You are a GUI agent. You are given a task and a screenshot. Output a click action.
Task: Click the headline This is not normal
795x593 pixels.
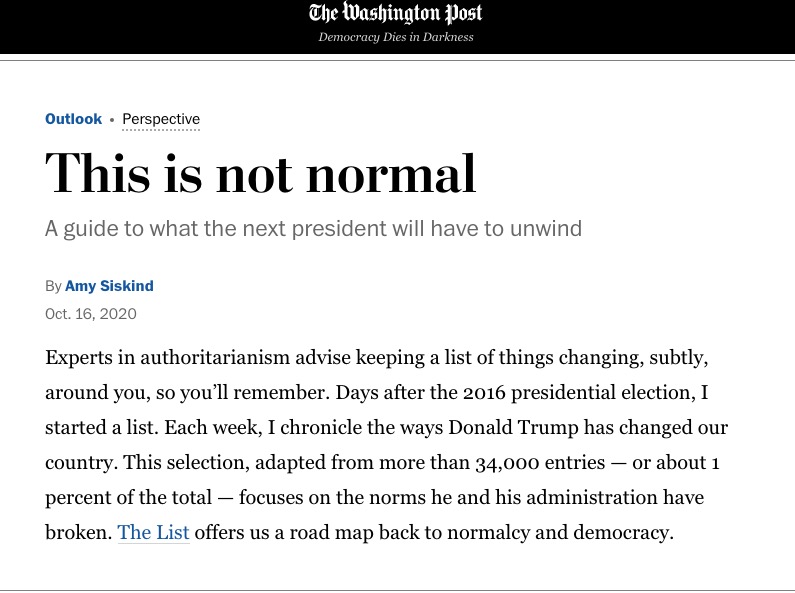pos(260,172)
